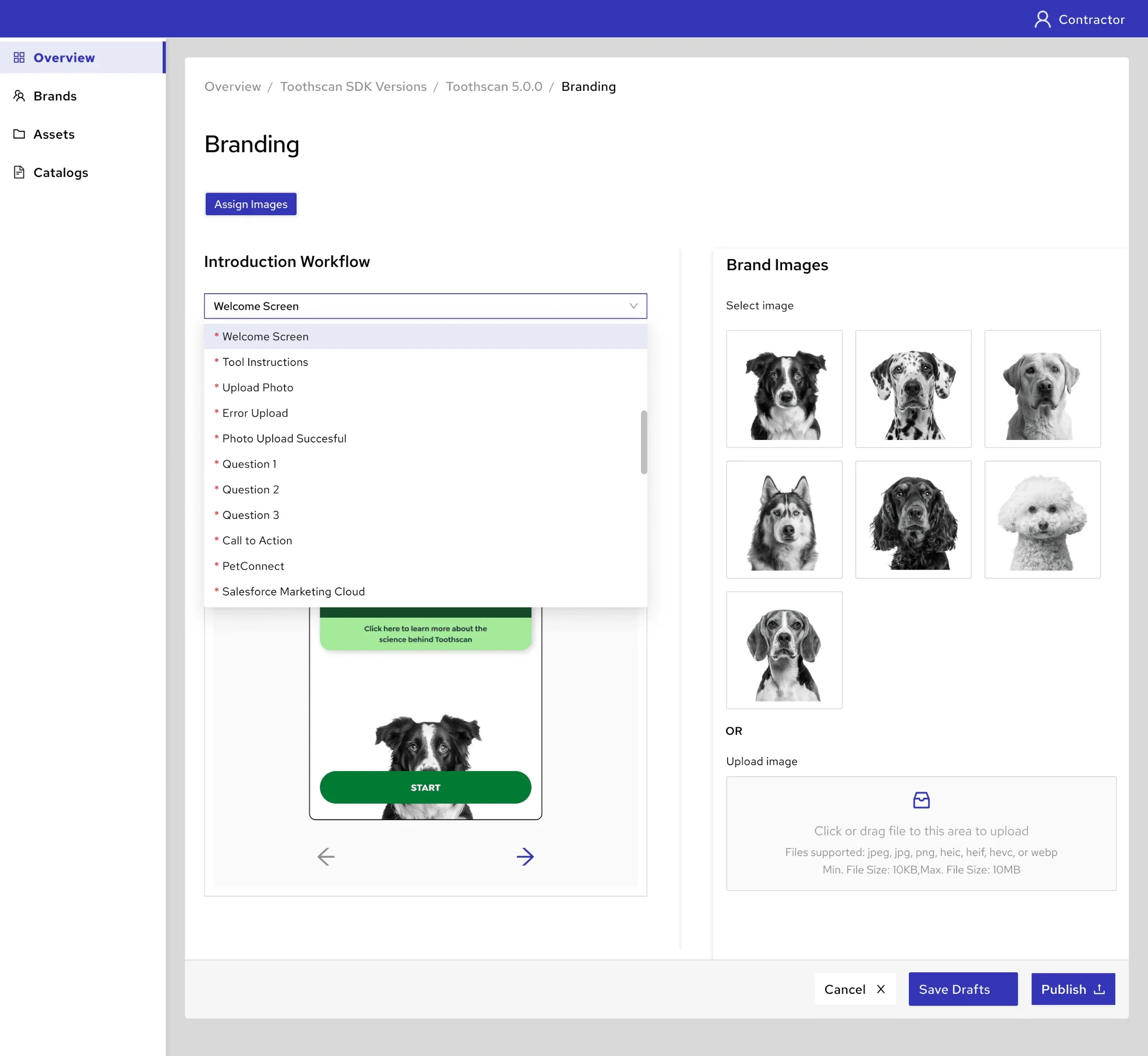This screenshot has width=1148, height=1056.
Task: Click the learn more Toothscan science banner
Action: pos(425,633)
